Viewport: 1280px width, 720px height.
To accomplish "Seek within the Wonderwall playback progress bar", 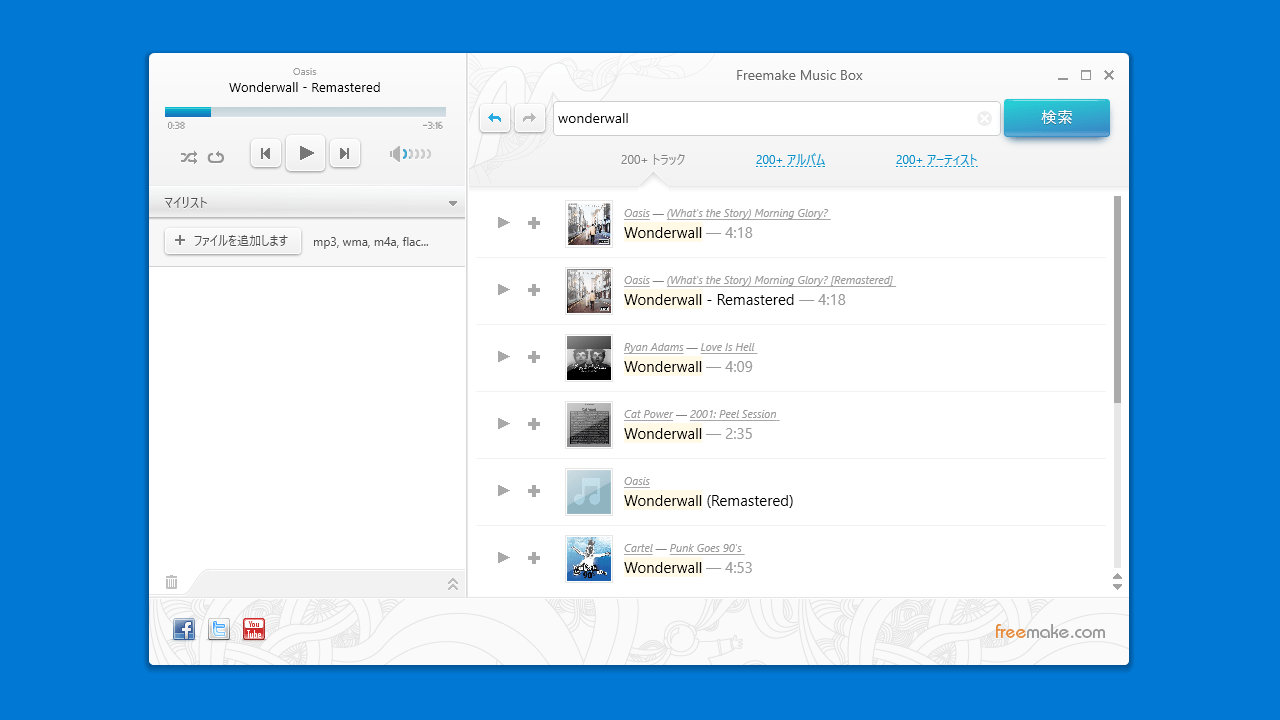I will tap(305, 112).
